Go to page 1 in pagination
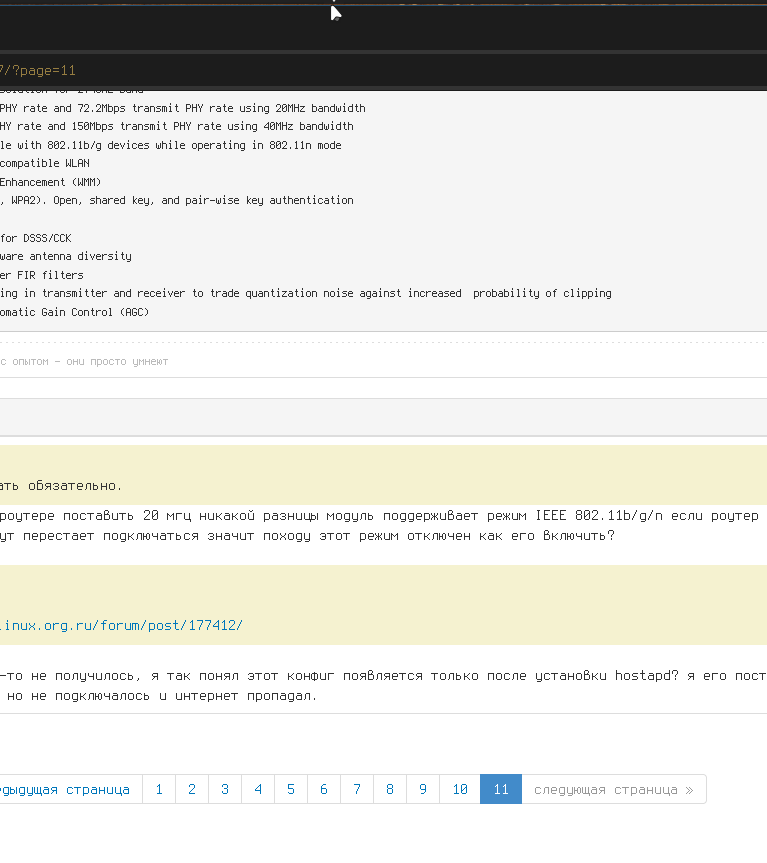Image resolution: width=767 pixels, height=863 pixels. click(x=159, y=789)
